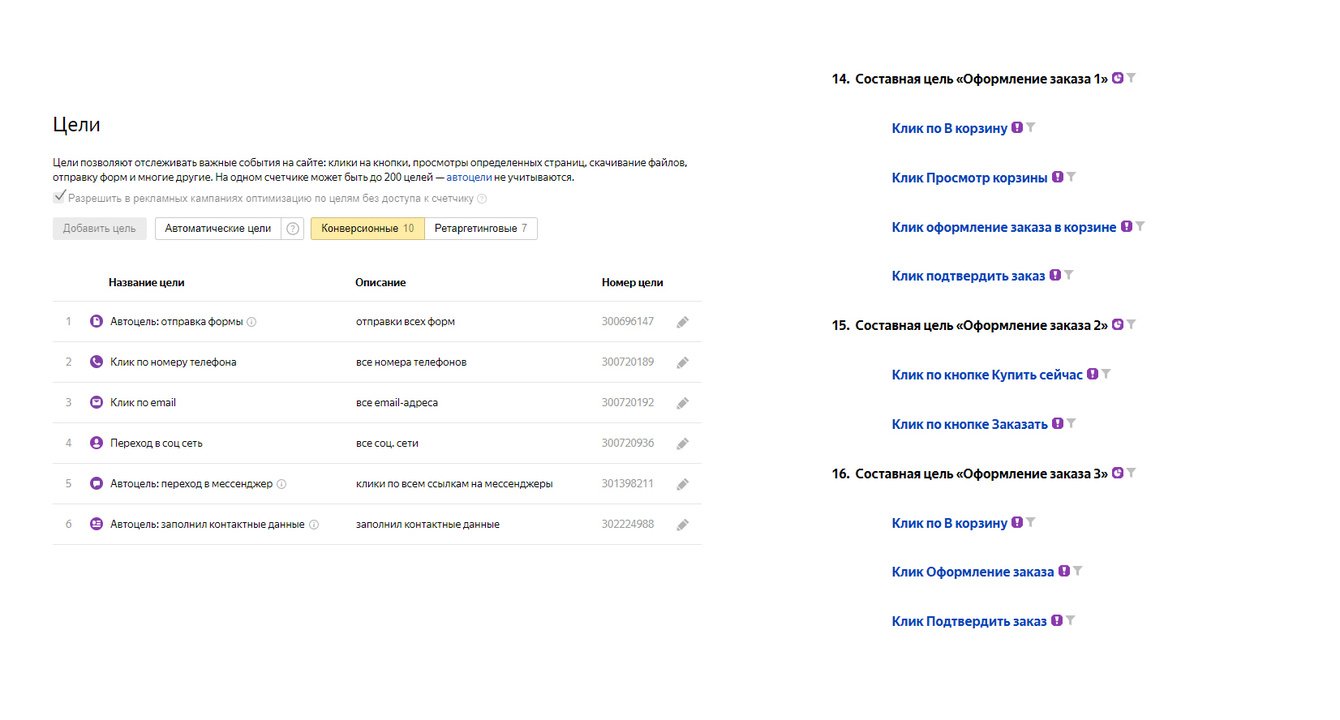The image size is (1340, 720).
Task: Click the funnel icon beside 'Клик Просмотр корзины'
Action: [1071, 177]
